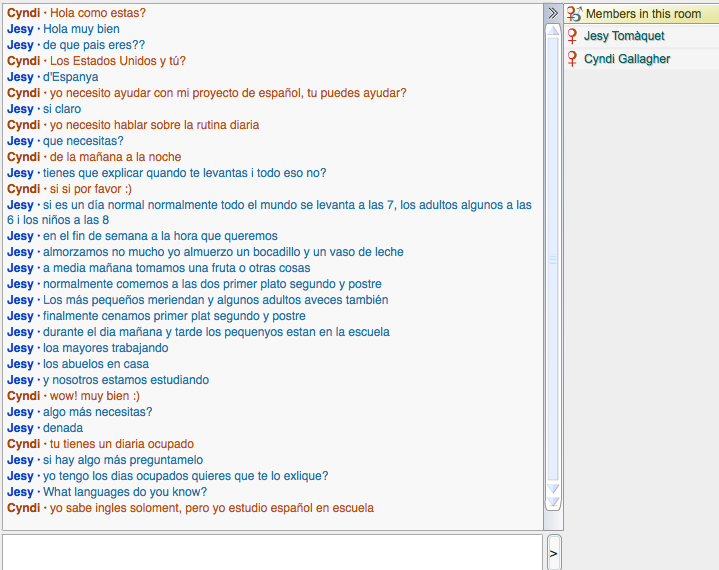Select Cyndi Gallagher in members list
This screenshot has height=570, width=719.
(627, 59)
